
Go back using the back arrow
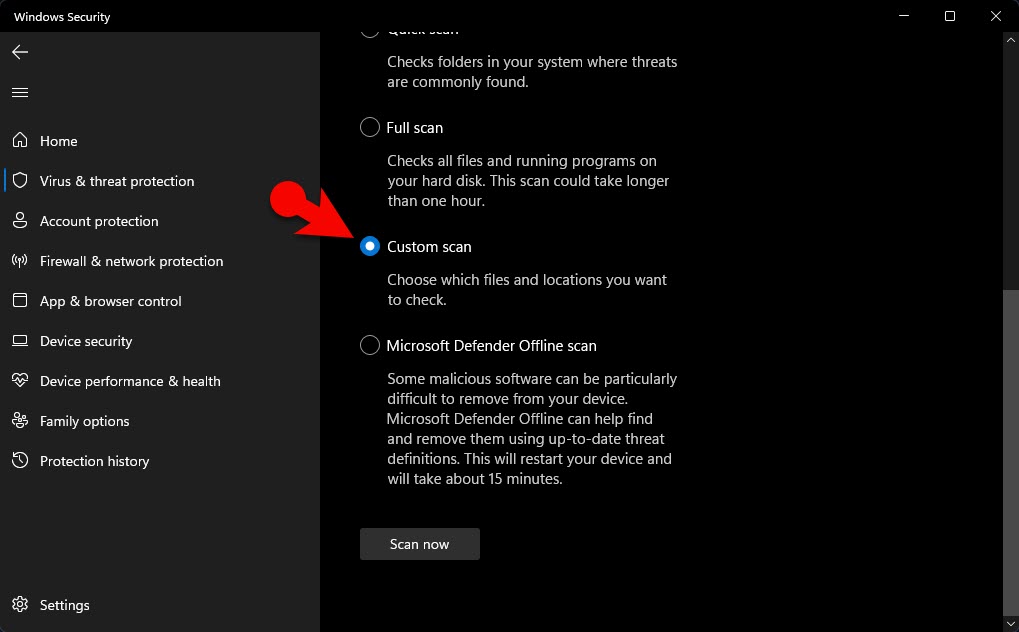click(x=20, y=52)
